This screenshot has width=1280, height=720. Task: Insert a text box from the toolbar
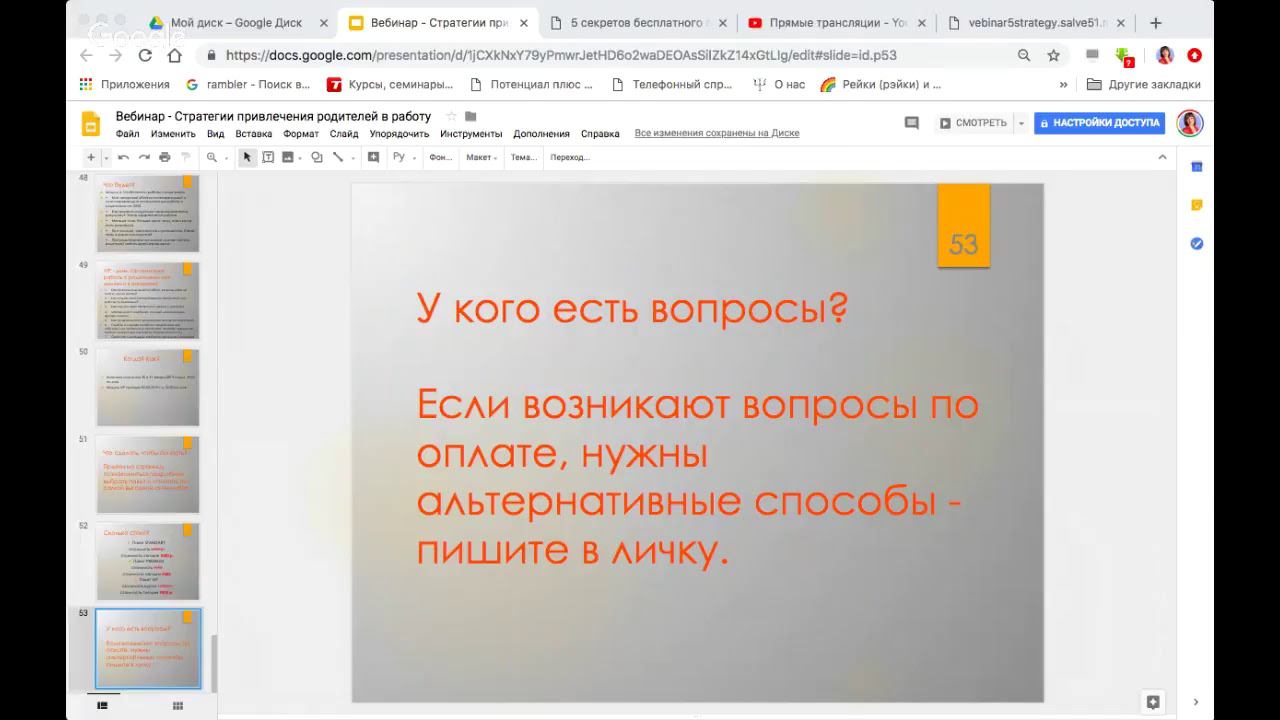coord(268,157)
